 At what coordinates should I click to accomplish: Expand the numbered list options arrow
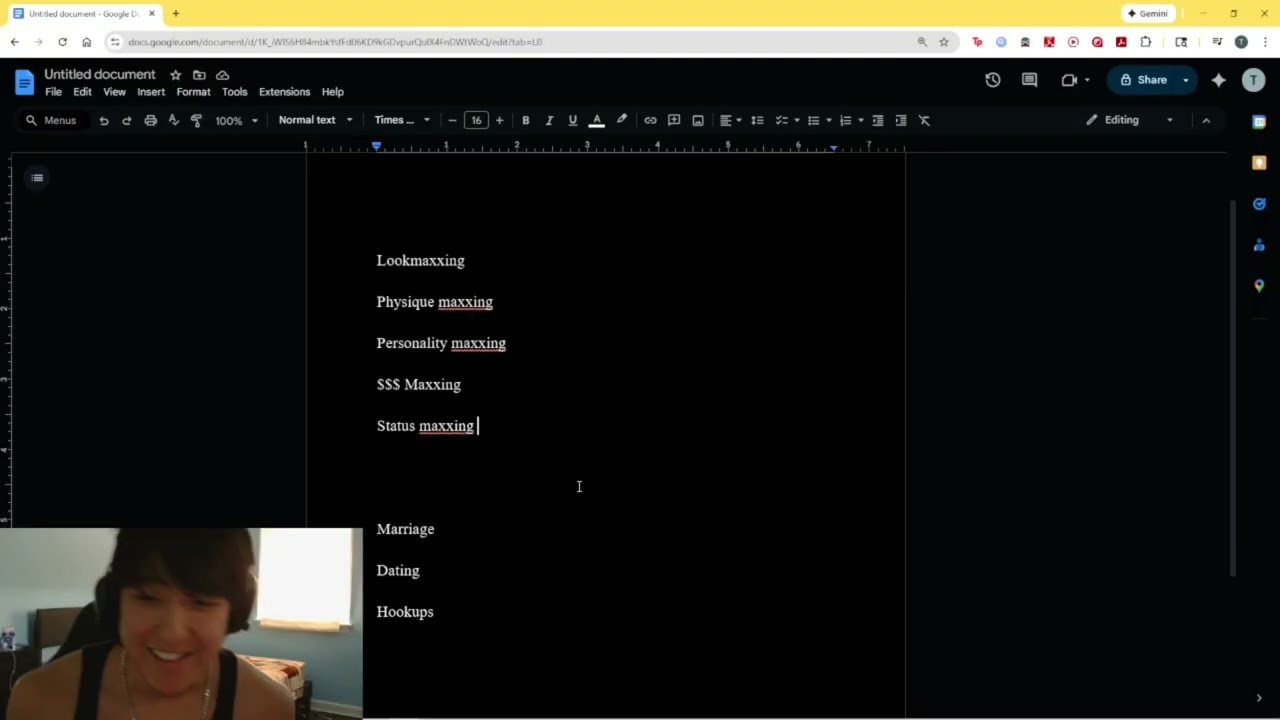click(x=861, y=120)
